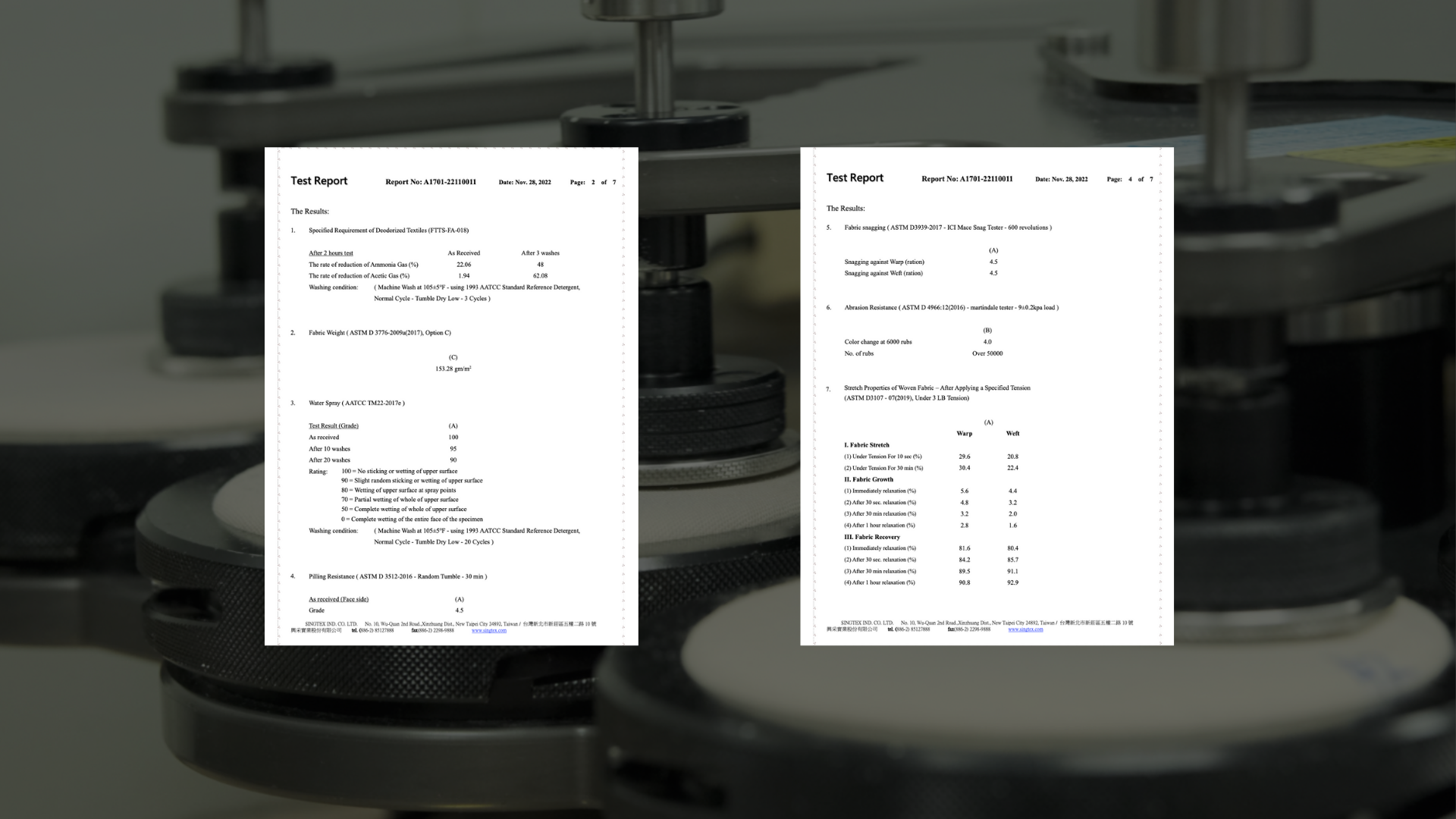Open www.singtex.com link on page 4 report
This screenshot has height=819, width=1456.
pos(1025,629)
